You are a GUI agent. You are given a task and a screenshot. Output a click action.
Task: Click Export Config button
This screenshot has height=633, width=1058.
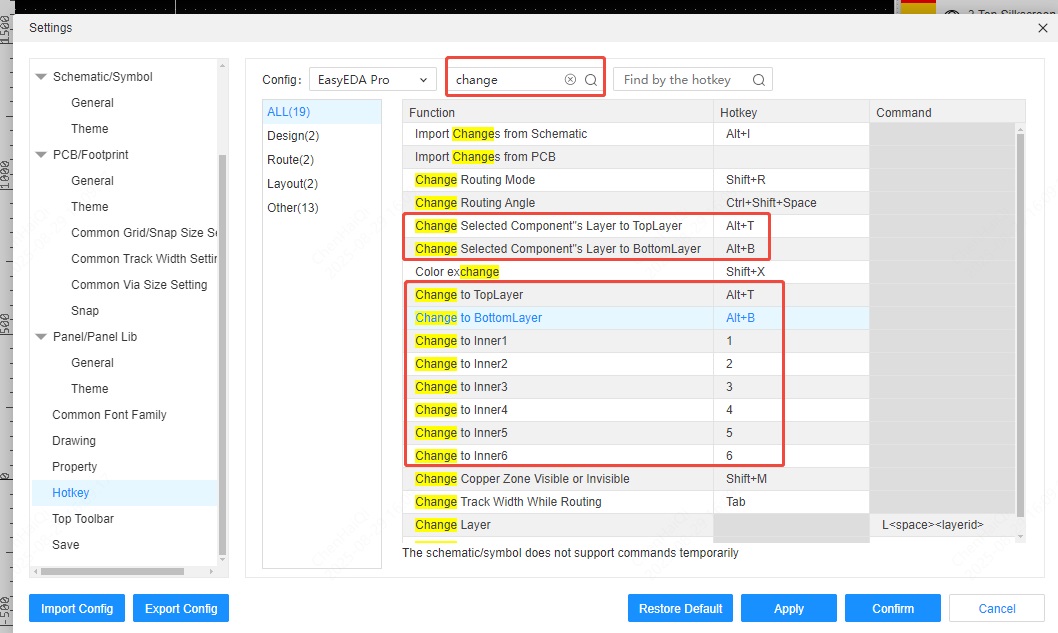pos(181,608)
